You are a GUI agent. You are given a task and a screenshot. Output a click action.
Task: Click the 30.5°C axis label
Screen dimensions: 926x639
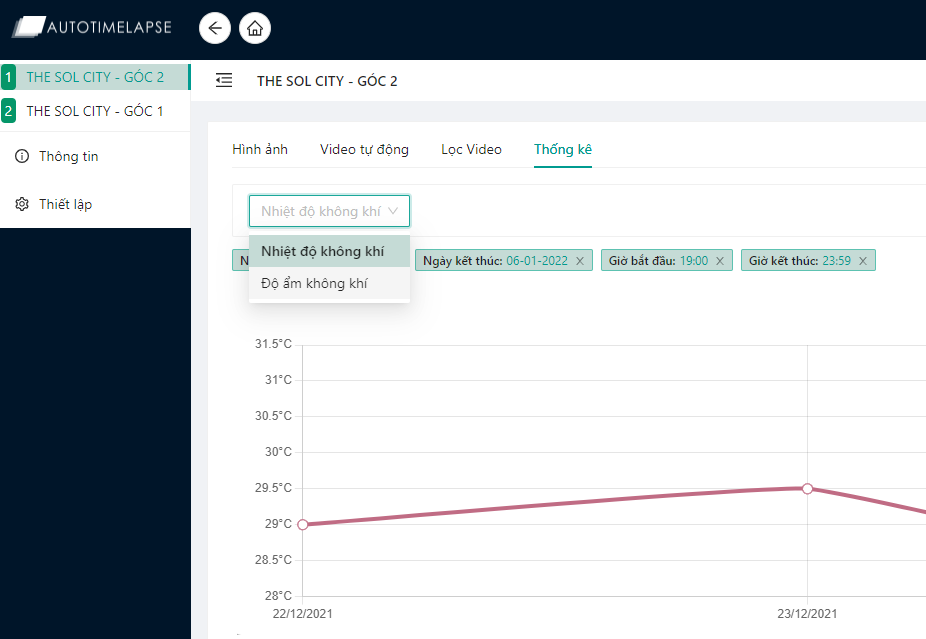tap(273, 416)
